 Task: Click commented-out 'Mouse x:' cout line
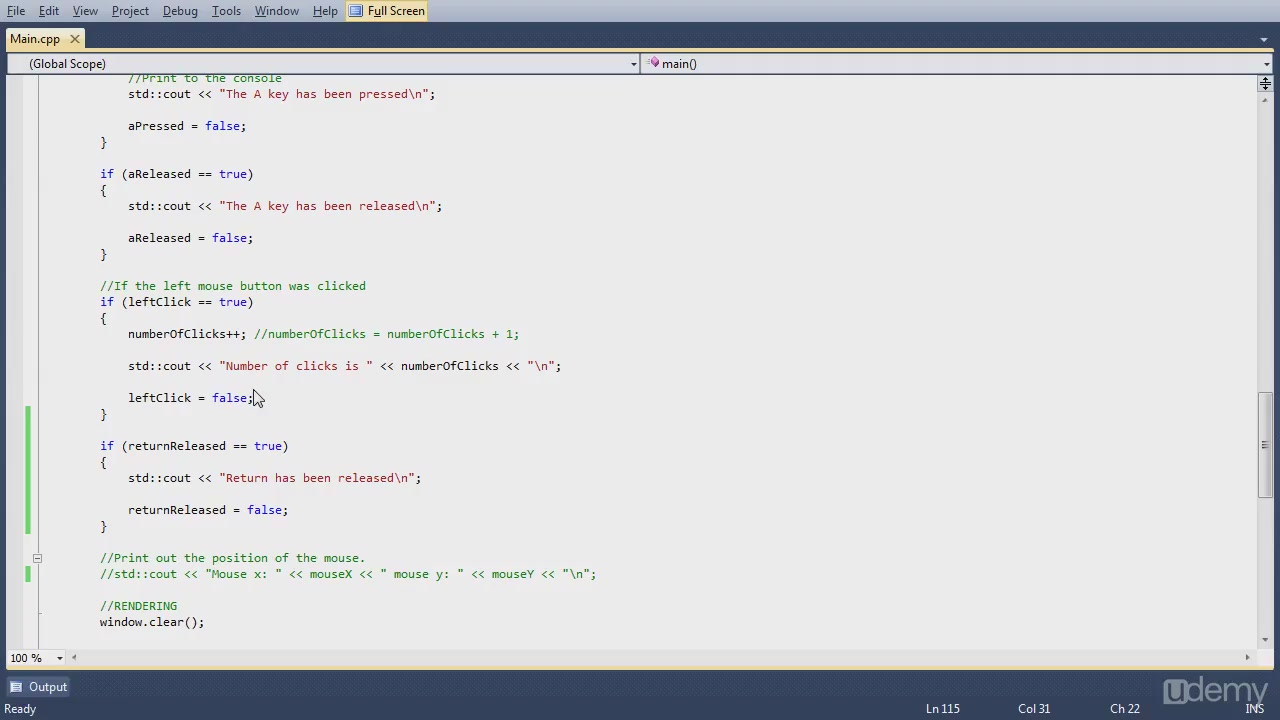click(x=348, y=574)
